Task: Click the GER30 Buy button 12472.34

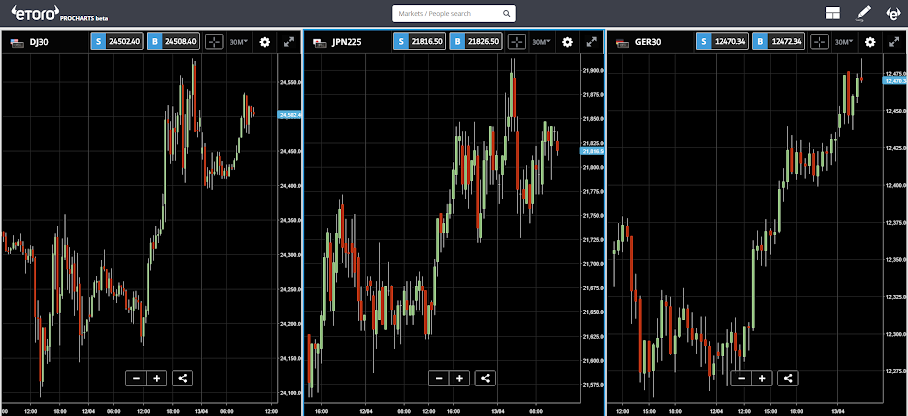Action: point(779,42)
